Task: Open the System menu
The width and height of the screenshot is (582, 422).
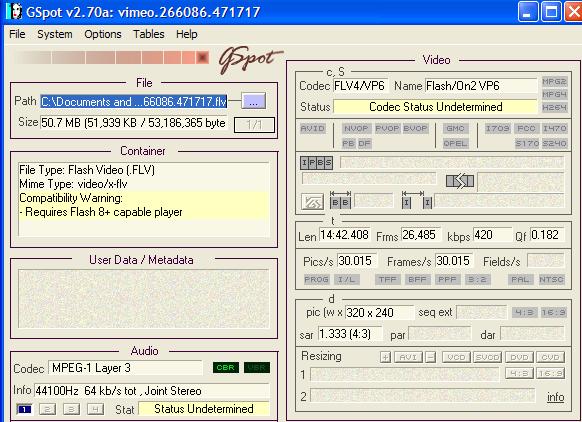Action: (55, 34)
